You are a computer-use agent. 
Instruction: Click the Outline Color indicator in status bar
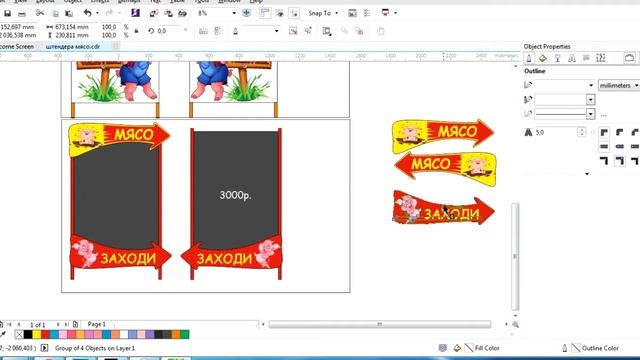(x=591, y=348)
